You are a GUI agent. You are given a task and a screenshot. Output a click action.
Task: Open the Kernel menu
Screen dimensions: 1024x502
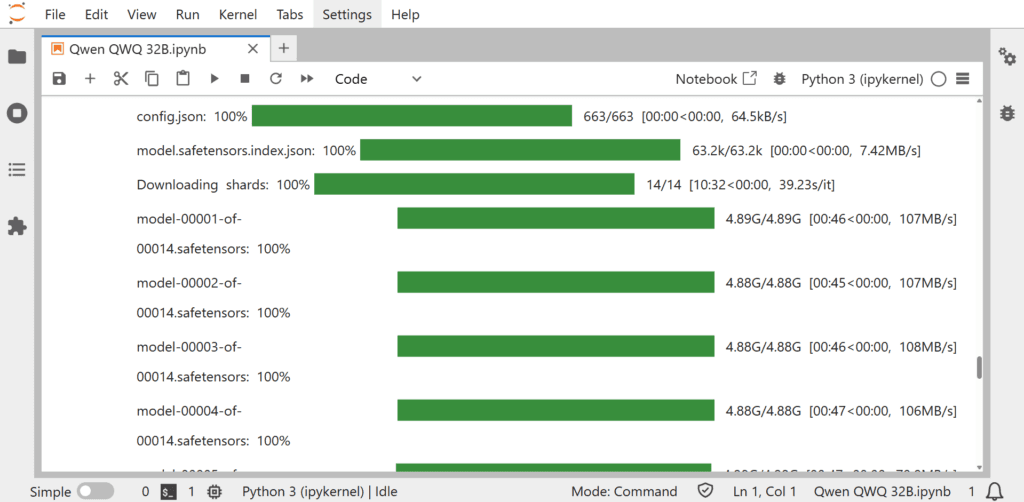pos(238,15)
